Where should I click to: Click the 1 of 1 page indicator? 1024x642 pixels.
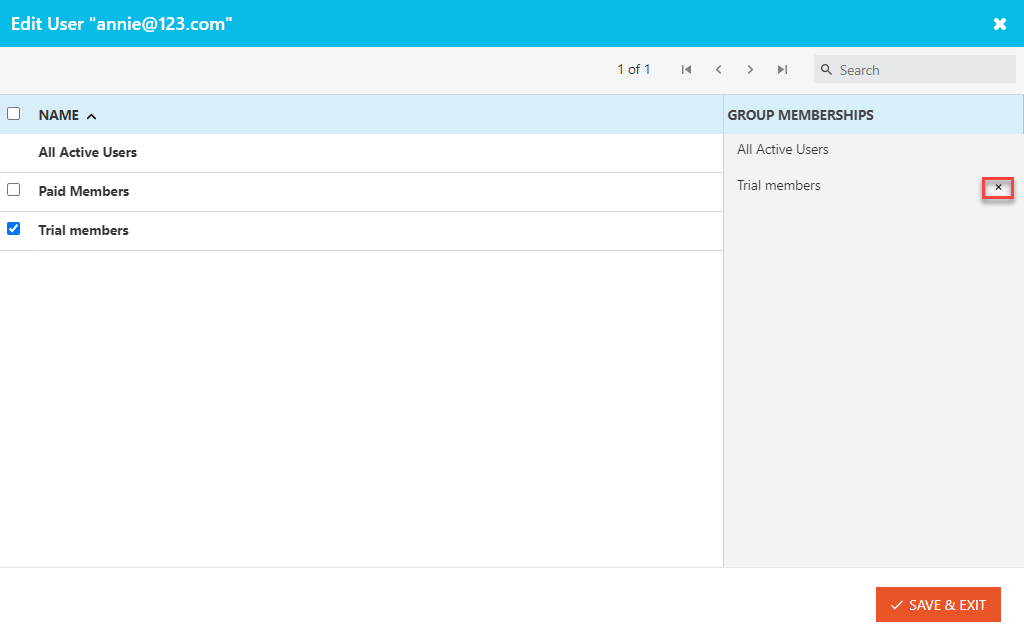(x=633, y=69)
